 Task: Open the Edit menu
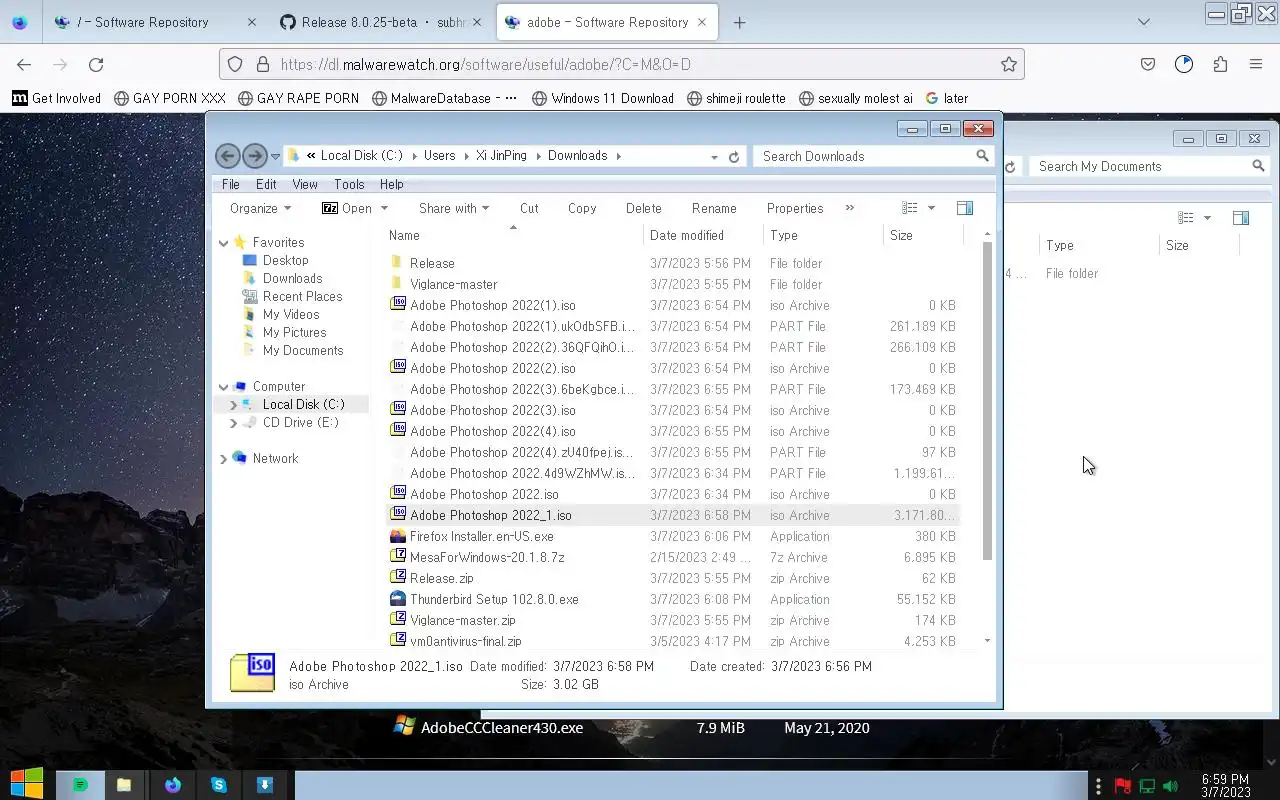[x=266, y=184]
